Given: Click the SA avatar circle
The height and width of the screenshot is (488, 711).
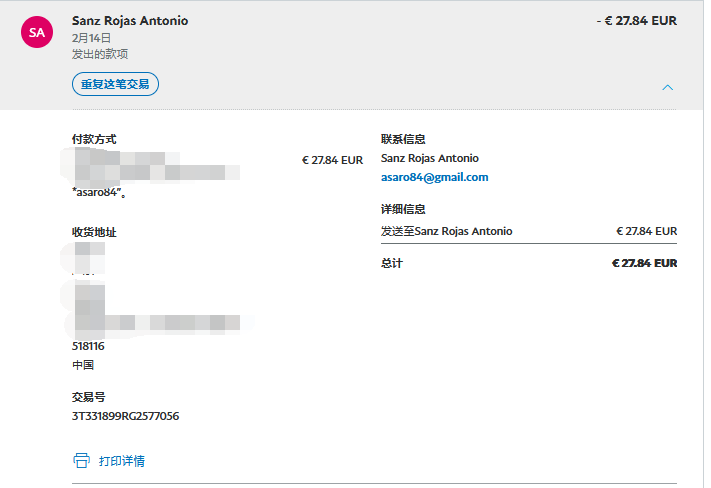Looking at the screenshot, I should [x=37, y=33].
